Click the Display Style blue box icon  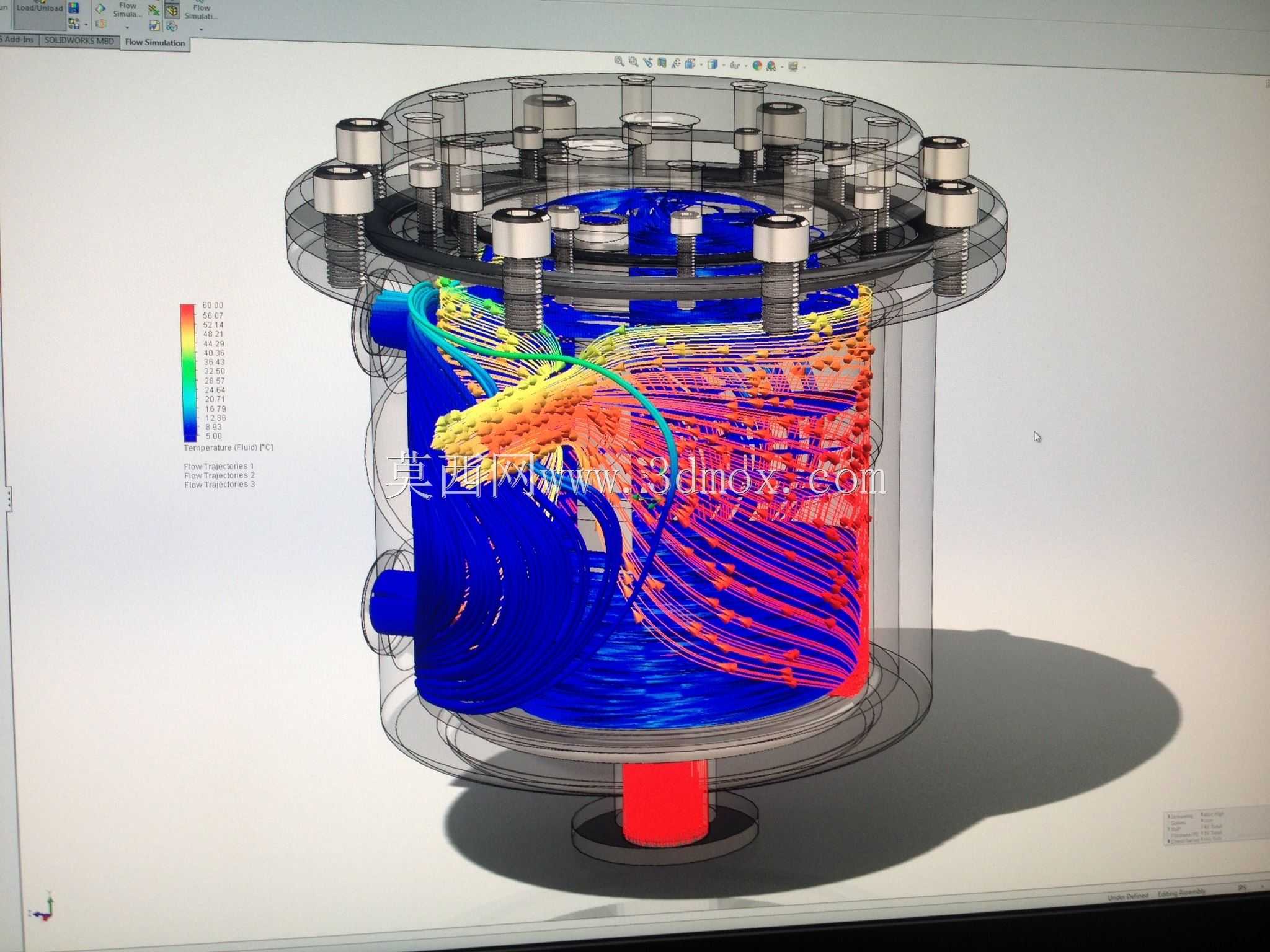click(x=712, y=65)
